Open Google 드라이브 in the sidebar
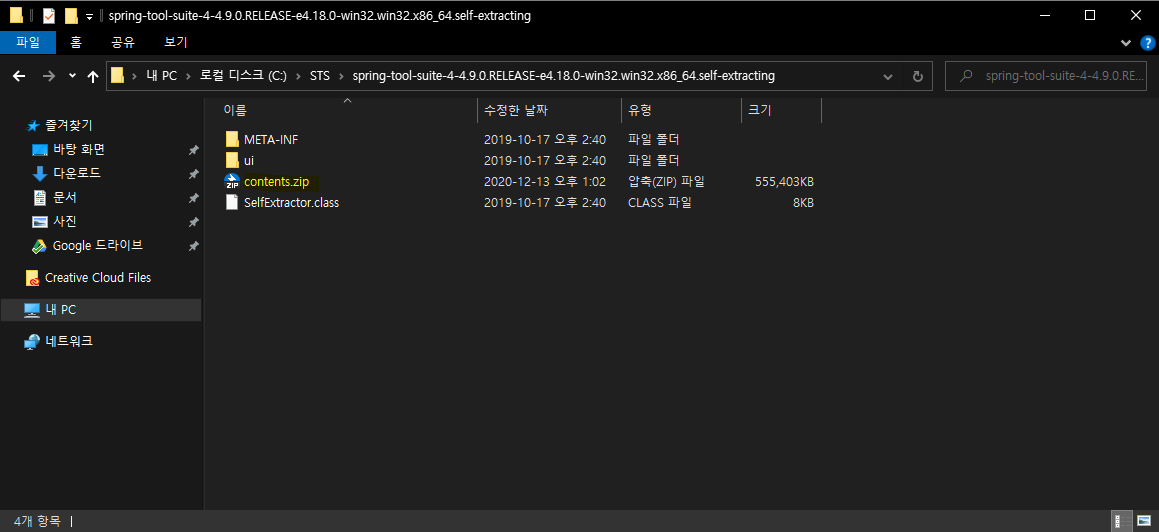The width and height of the screenshot is (1159, 532). [x=98, y=245]
